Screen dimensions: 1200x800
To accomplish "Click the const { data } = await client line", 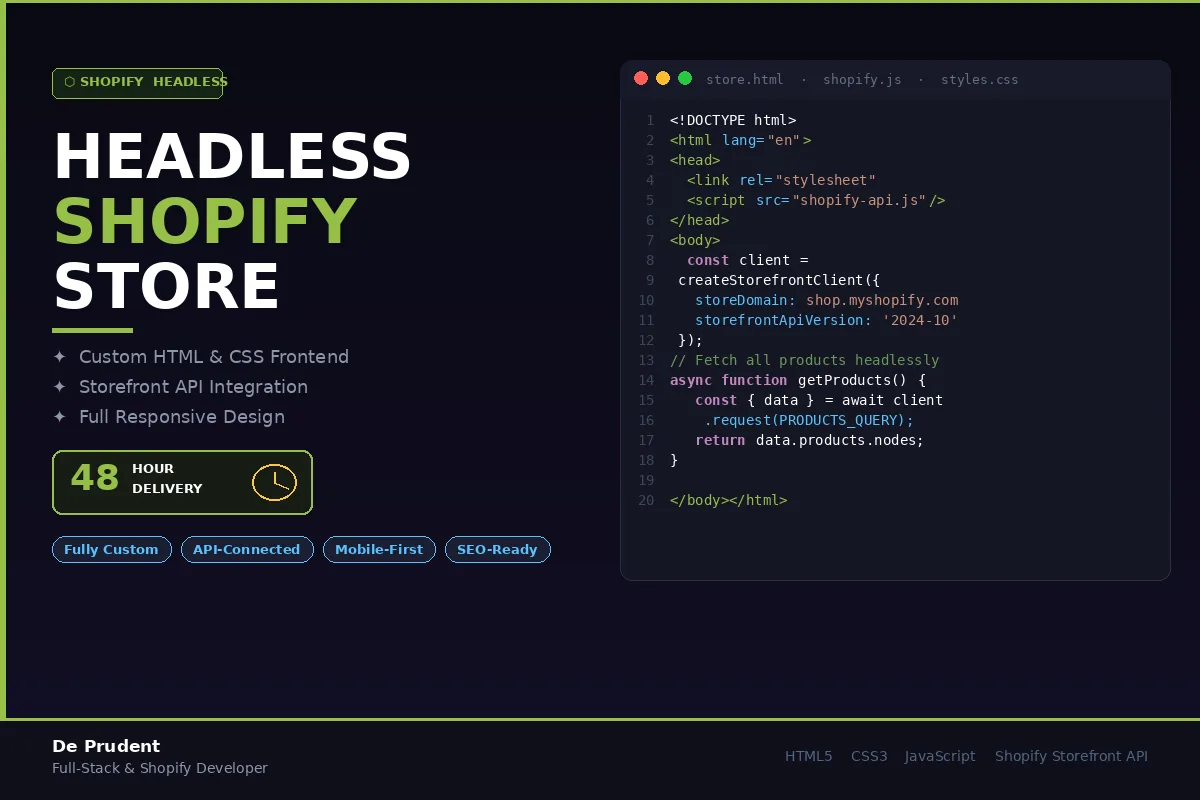I will [x=819, y=400].
